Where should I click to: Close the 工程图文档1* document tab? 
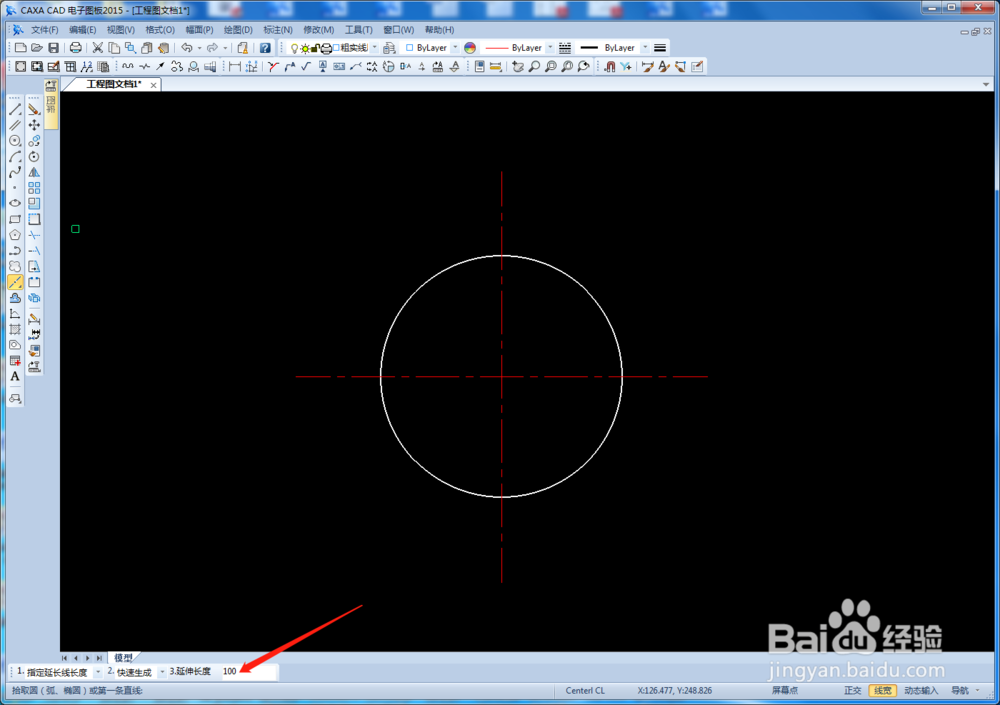pos(153,85)
